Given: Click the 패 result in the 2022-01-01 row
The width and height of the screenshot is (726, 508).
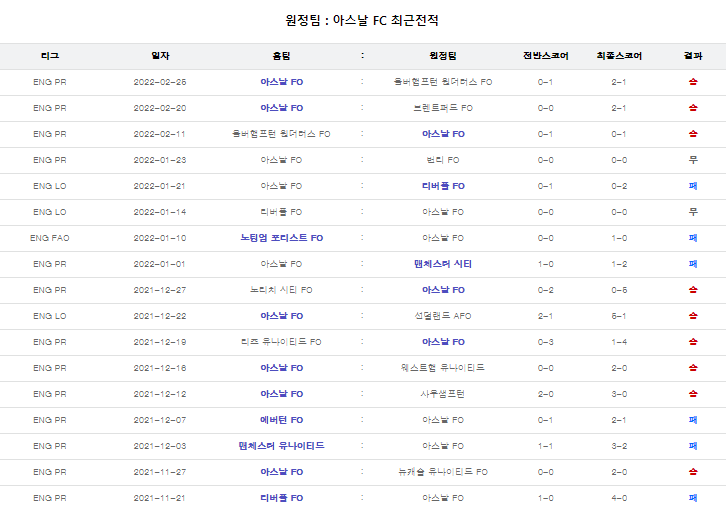Looking at the screenshot, I should point(693,264).
